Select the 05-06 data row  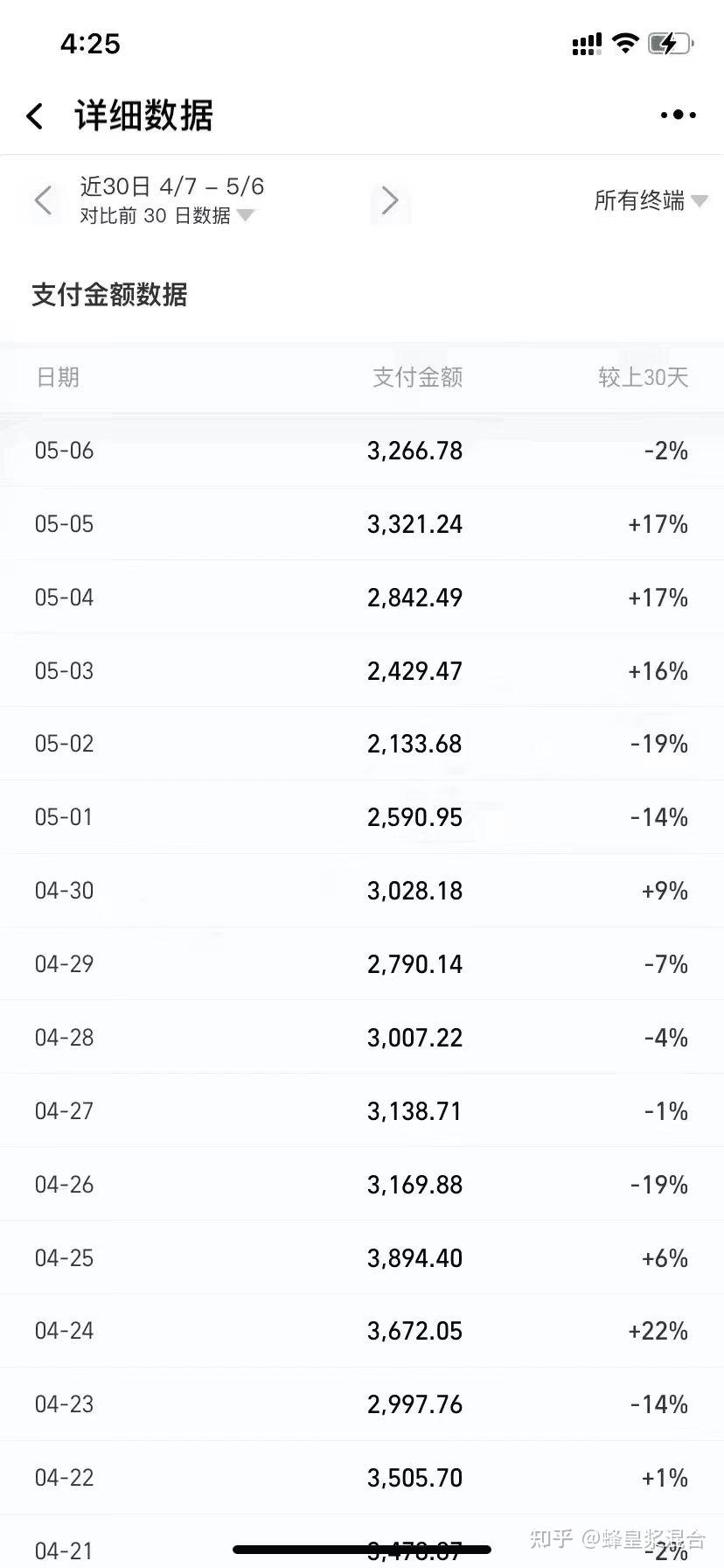[x=362, y=451]
